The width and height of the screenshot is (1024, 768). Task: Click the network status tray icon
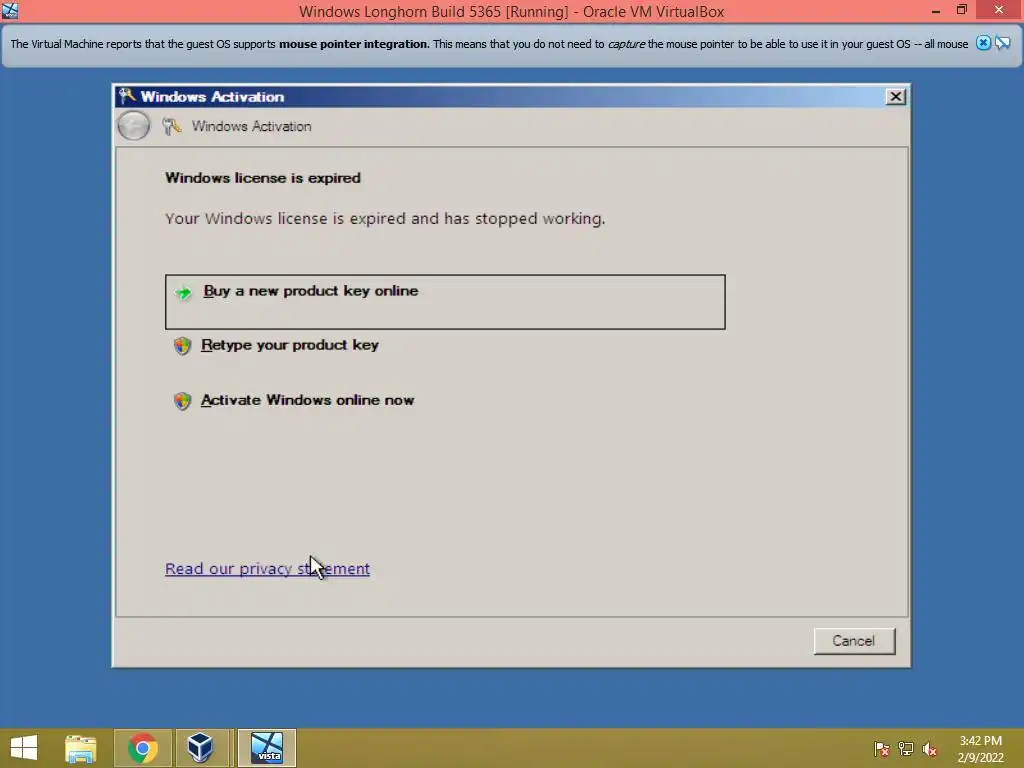pyautogui.click(x=906, y=748)
